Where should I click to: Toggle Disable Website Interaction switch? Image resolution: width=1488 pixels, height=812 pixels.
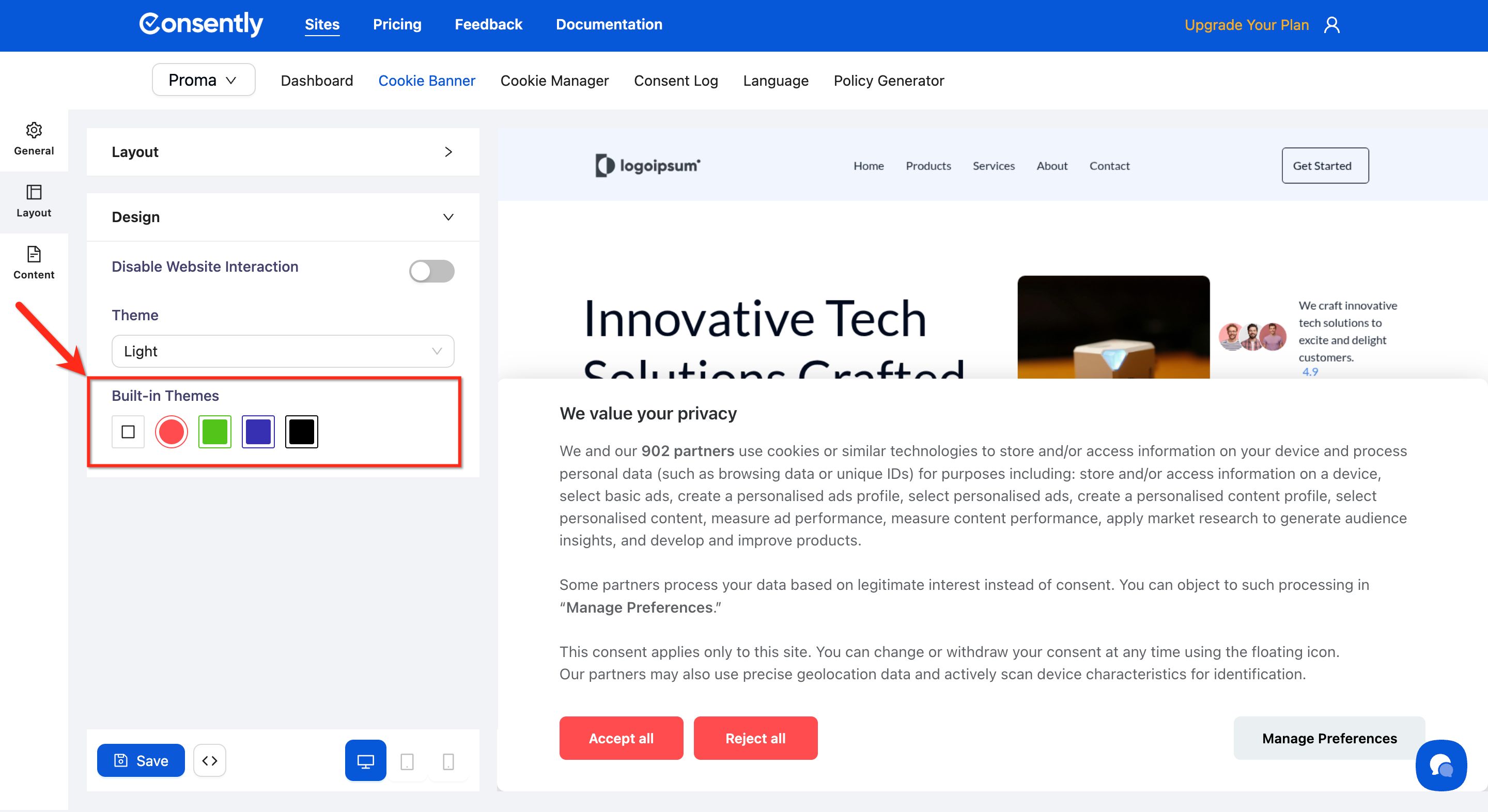coord(431,270)
